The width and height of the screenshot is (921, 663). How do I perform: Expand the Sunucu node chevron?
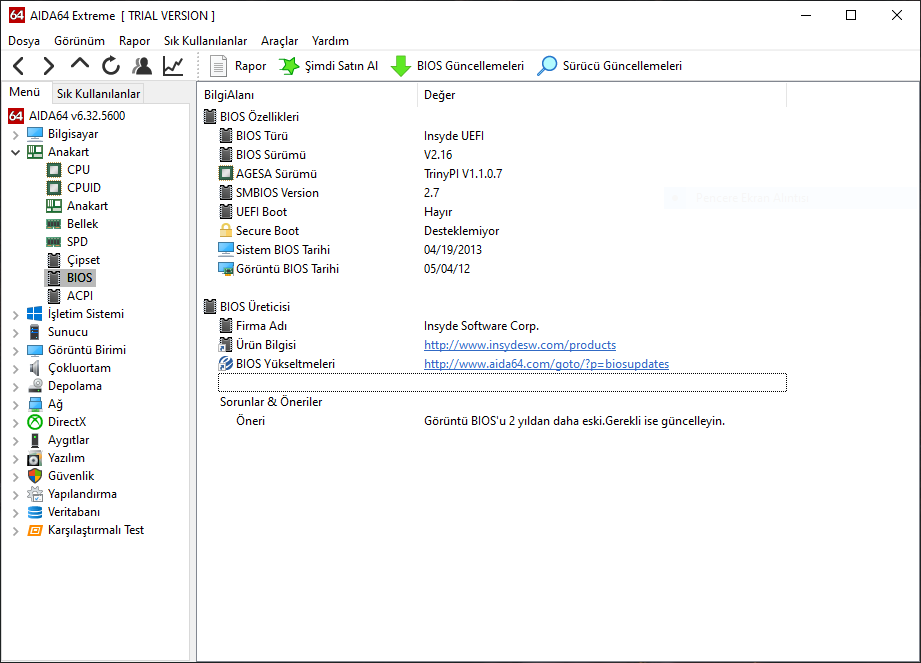tap(15, 332)
